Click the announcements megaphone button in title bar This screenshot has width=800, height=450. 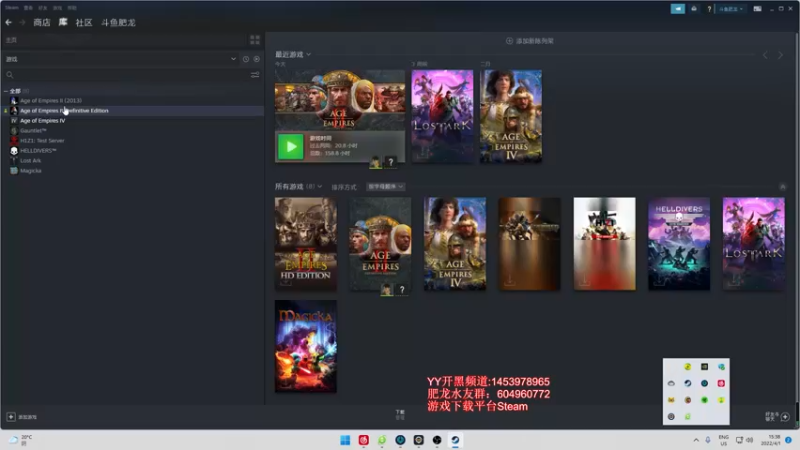tap(678, 9)
